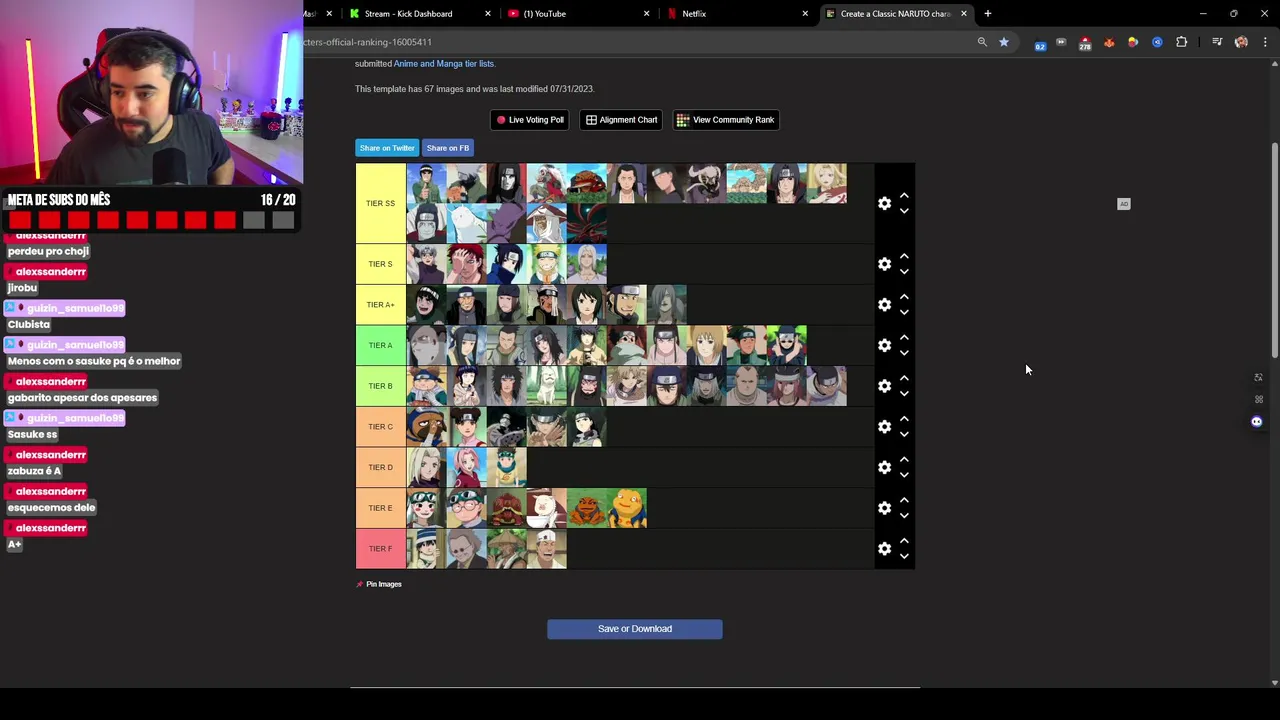Move TIER SS row down arrow
The image size is (1280, 720).
904,211
